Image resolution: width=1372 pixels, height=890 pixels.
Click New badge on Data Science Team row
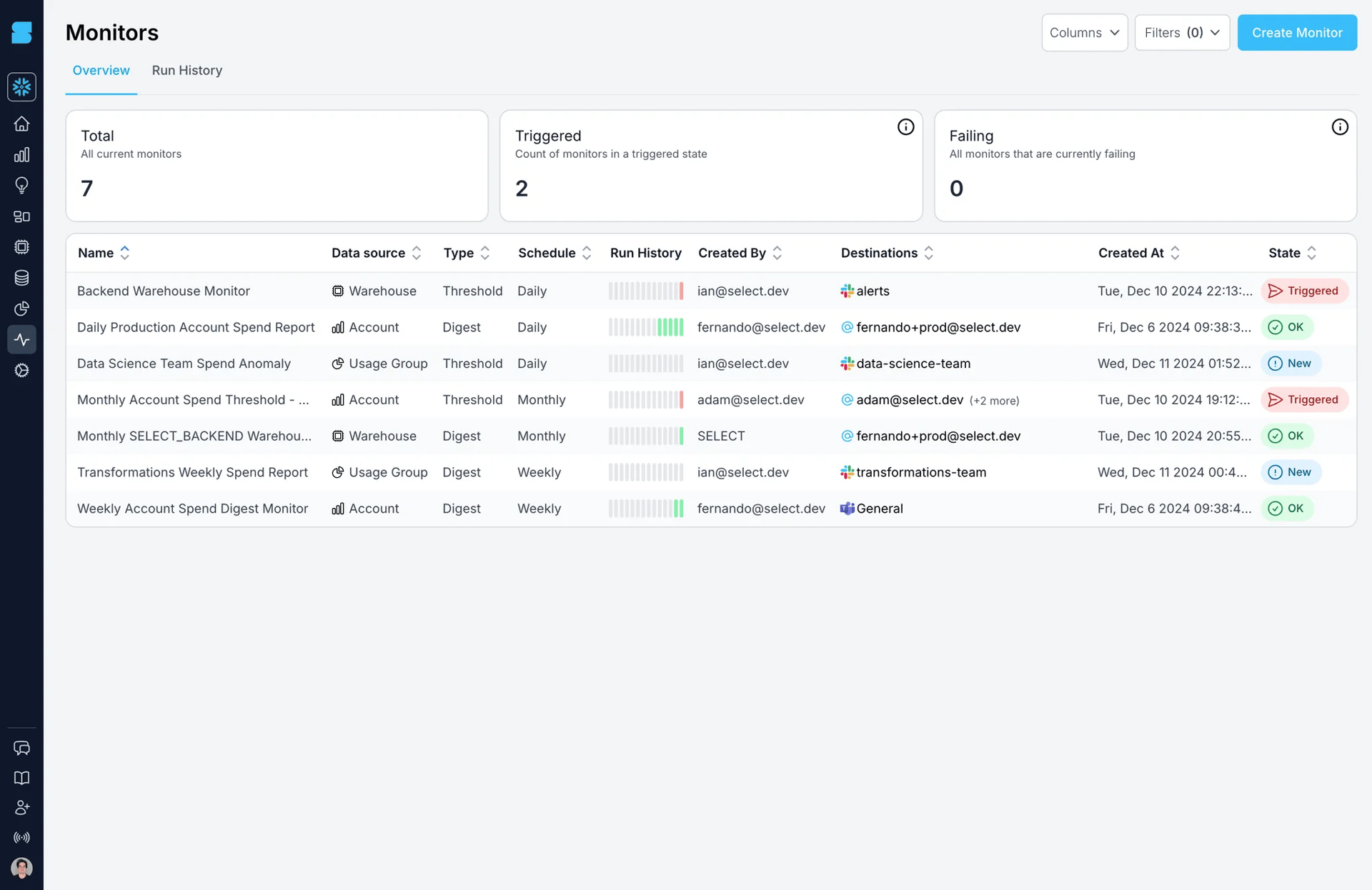pos(1291,364)
